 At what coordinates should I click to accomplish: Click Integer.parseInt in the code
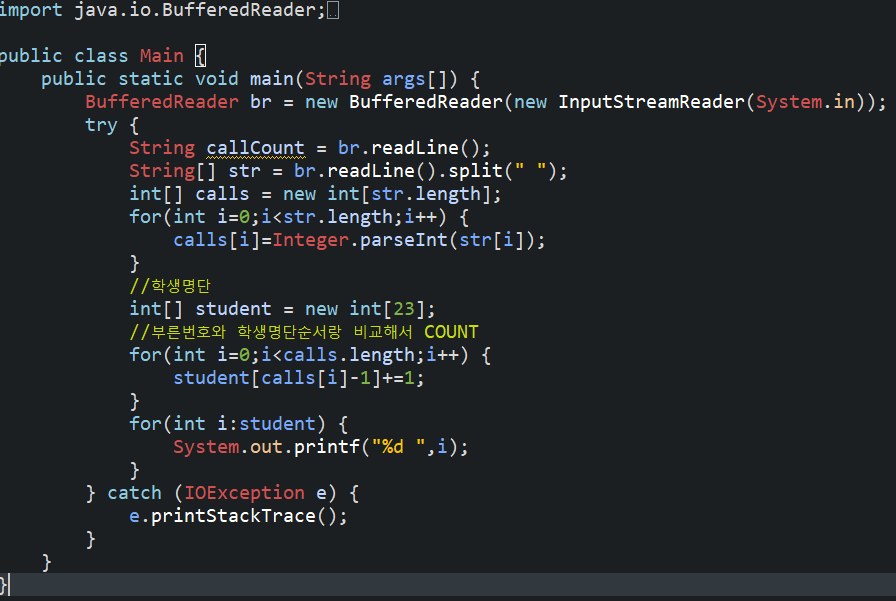click(359, 240)
